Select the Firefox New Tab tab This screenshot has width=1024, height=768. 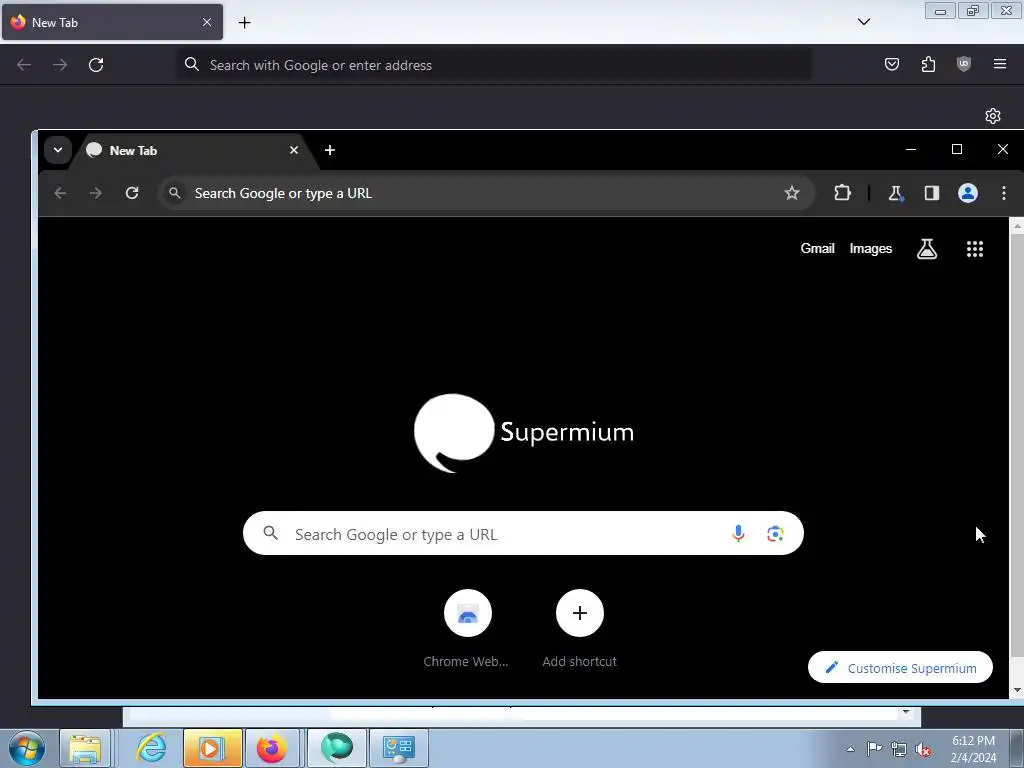click(112, 22)
